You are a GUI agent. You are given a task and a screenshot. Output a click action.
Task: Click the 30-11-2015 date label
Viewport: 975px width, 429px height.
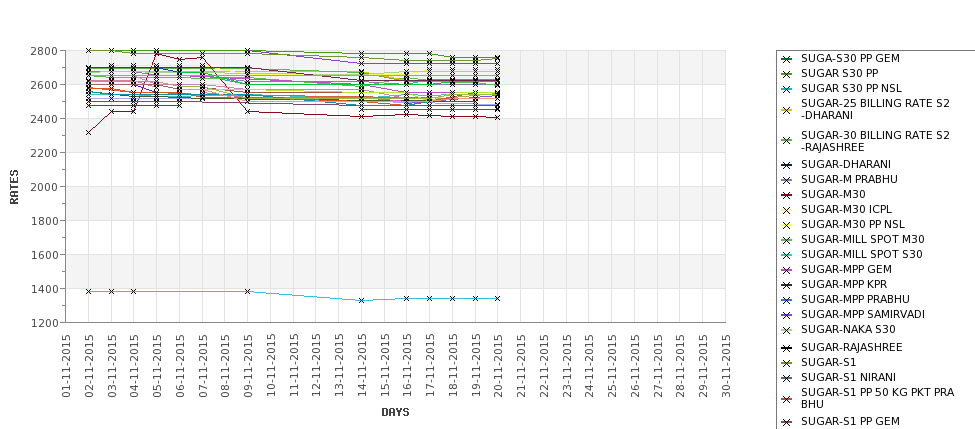(x=725, y=366)
